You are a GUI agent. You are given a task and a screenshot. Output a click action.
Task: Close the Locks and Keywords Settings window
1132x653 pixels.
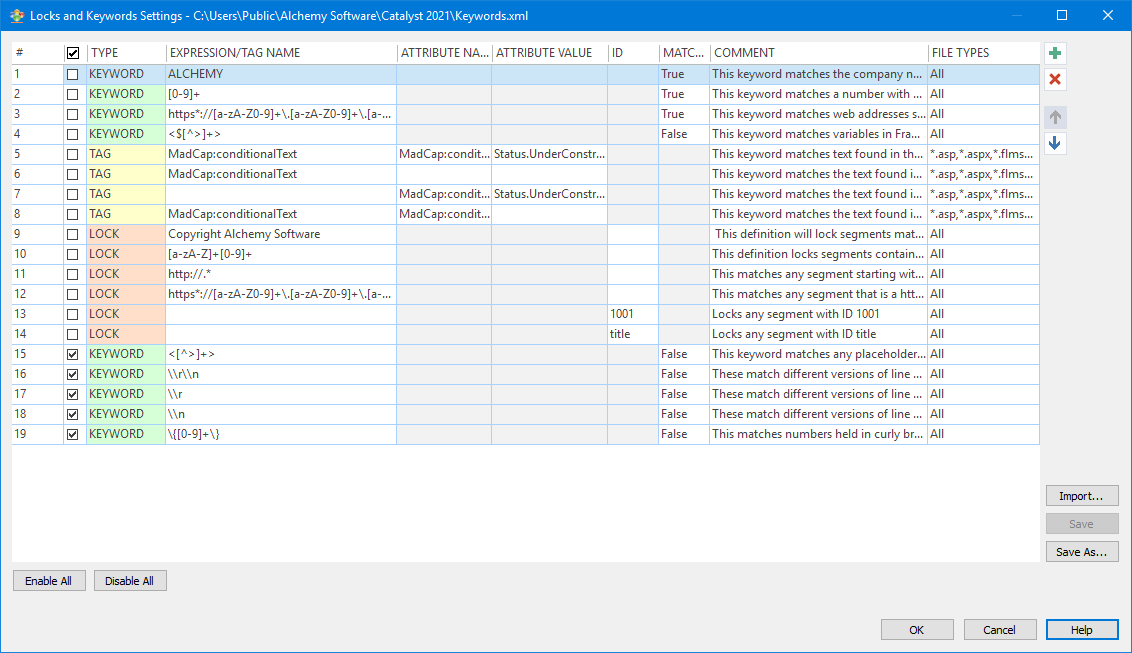(1108, 15)
